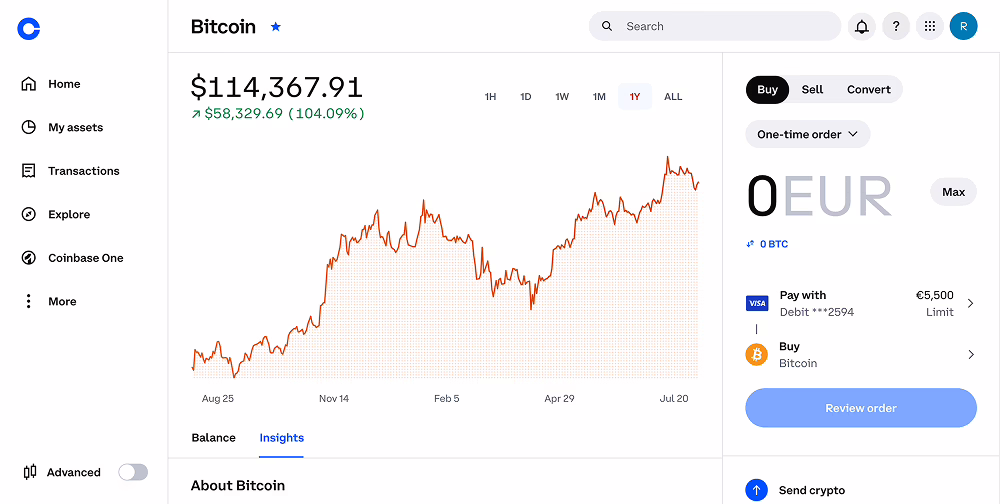Expand the One-time order dropdown
This screenshot has width=1000, height=504.
[x=807, y=134]
